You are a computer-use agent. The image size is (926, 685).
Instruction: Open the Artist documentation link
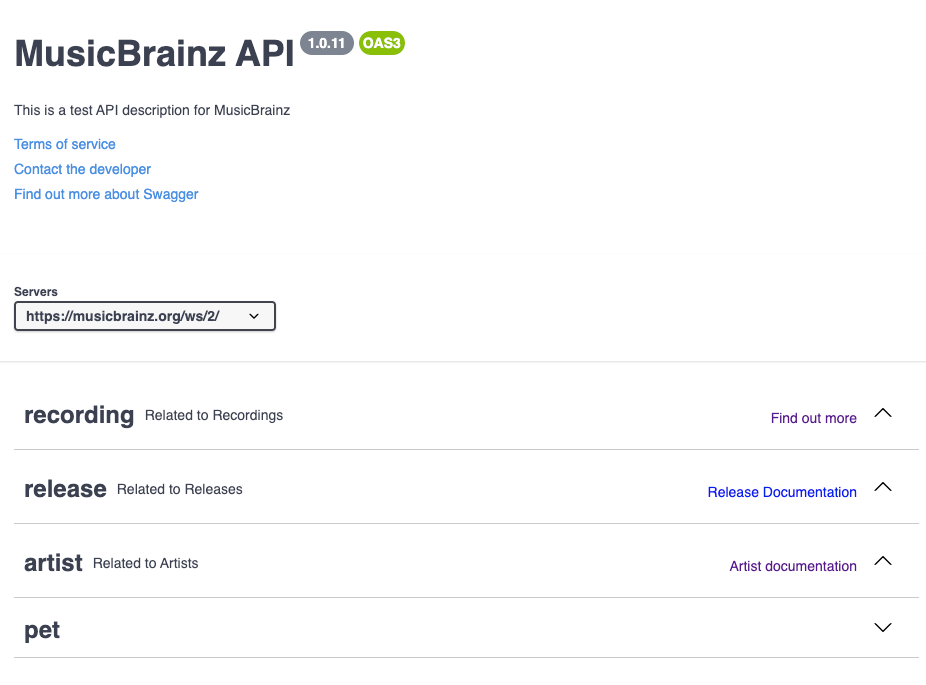pos(793,566)
